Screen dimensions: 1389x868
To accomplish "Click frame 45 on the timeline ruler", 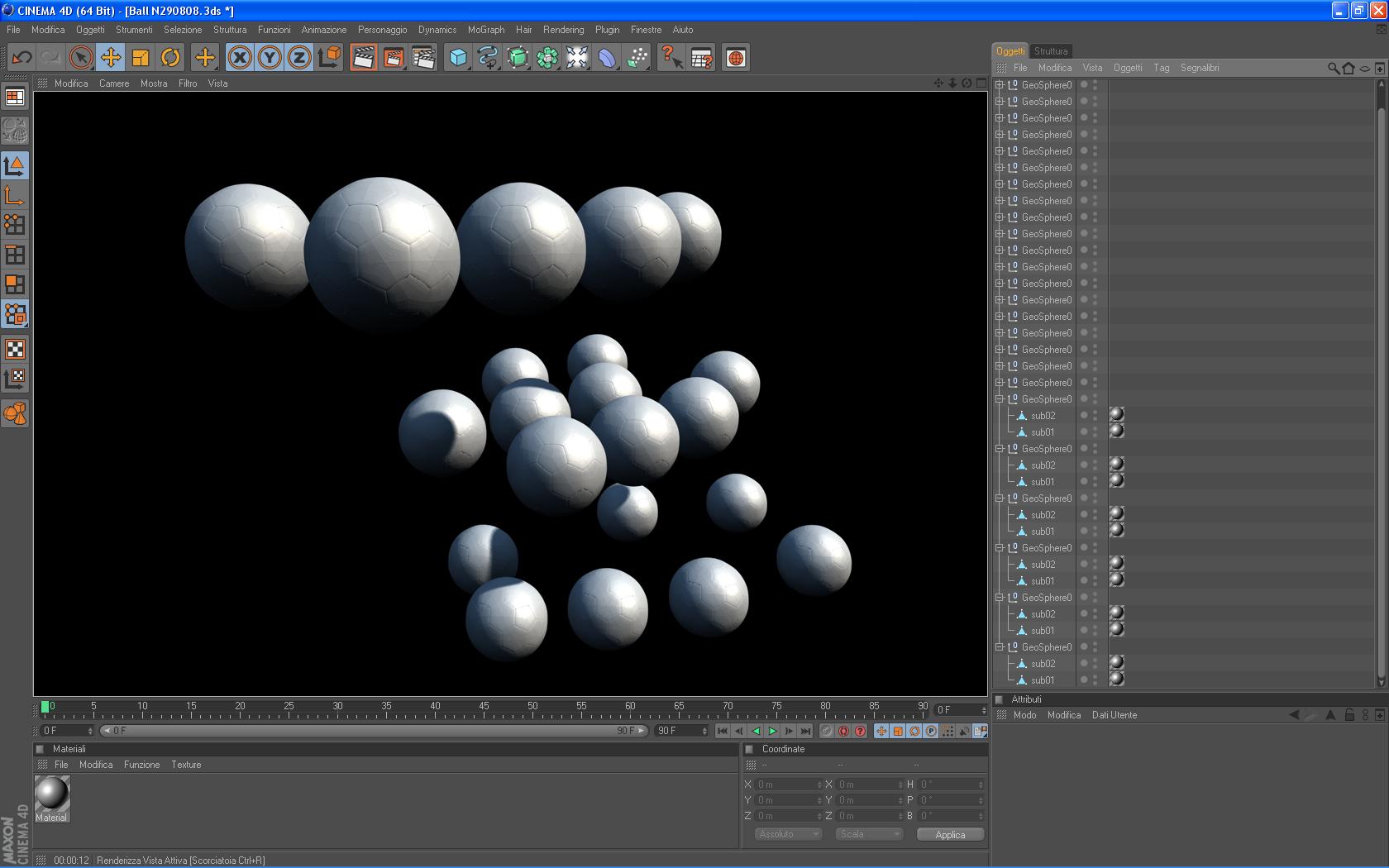I will (x=484, y=708).
